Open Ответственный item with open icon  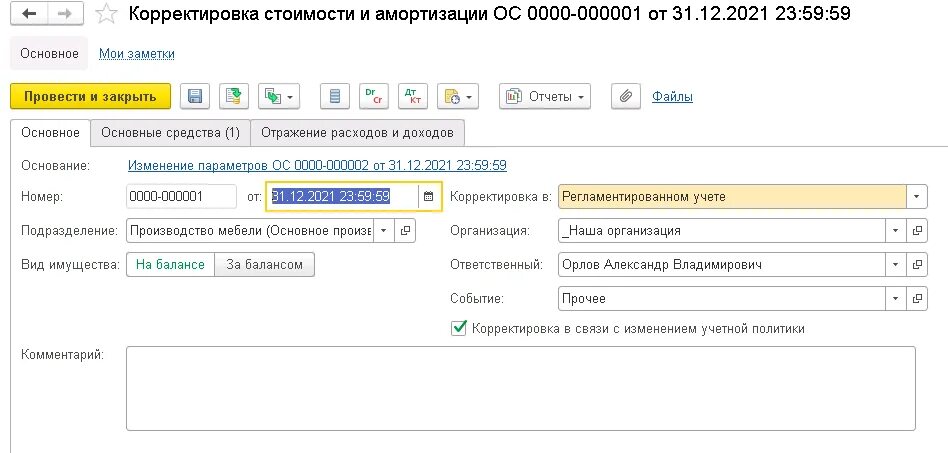coord(917,264)
